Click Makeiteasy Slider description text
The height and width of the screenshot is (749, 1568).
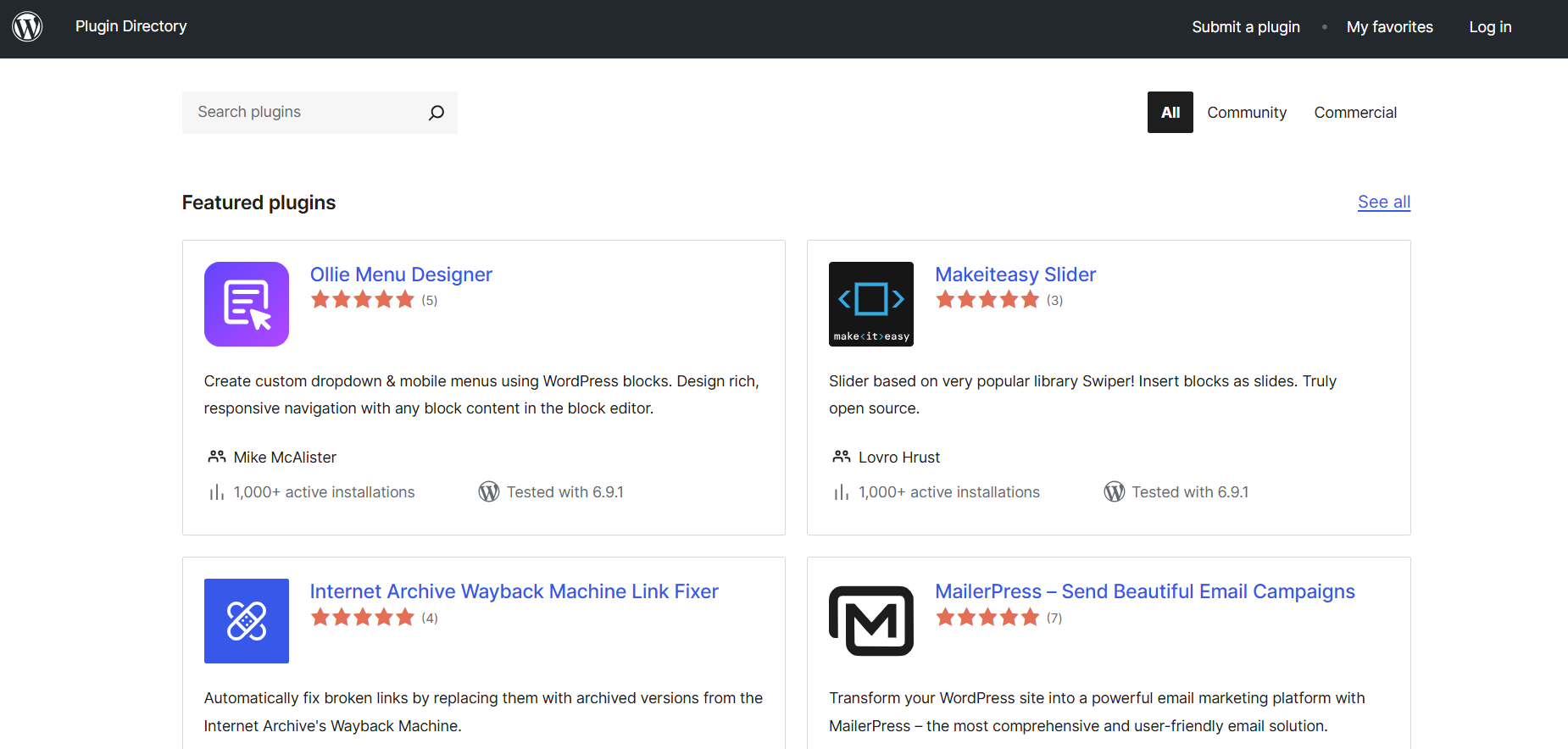pos(1082,395)
